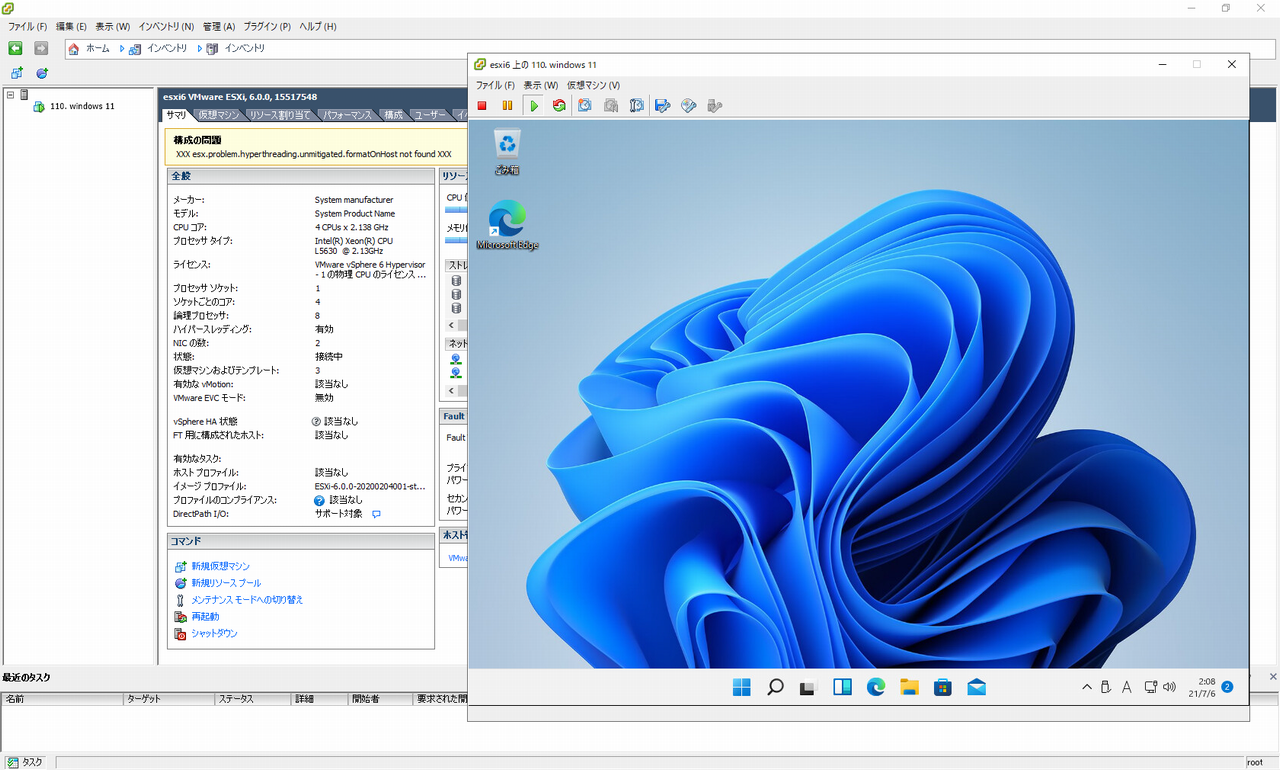Open Mail app from the VM taskbar
This screenshot has height=770, width=1280.
click(x=976, y=687)
